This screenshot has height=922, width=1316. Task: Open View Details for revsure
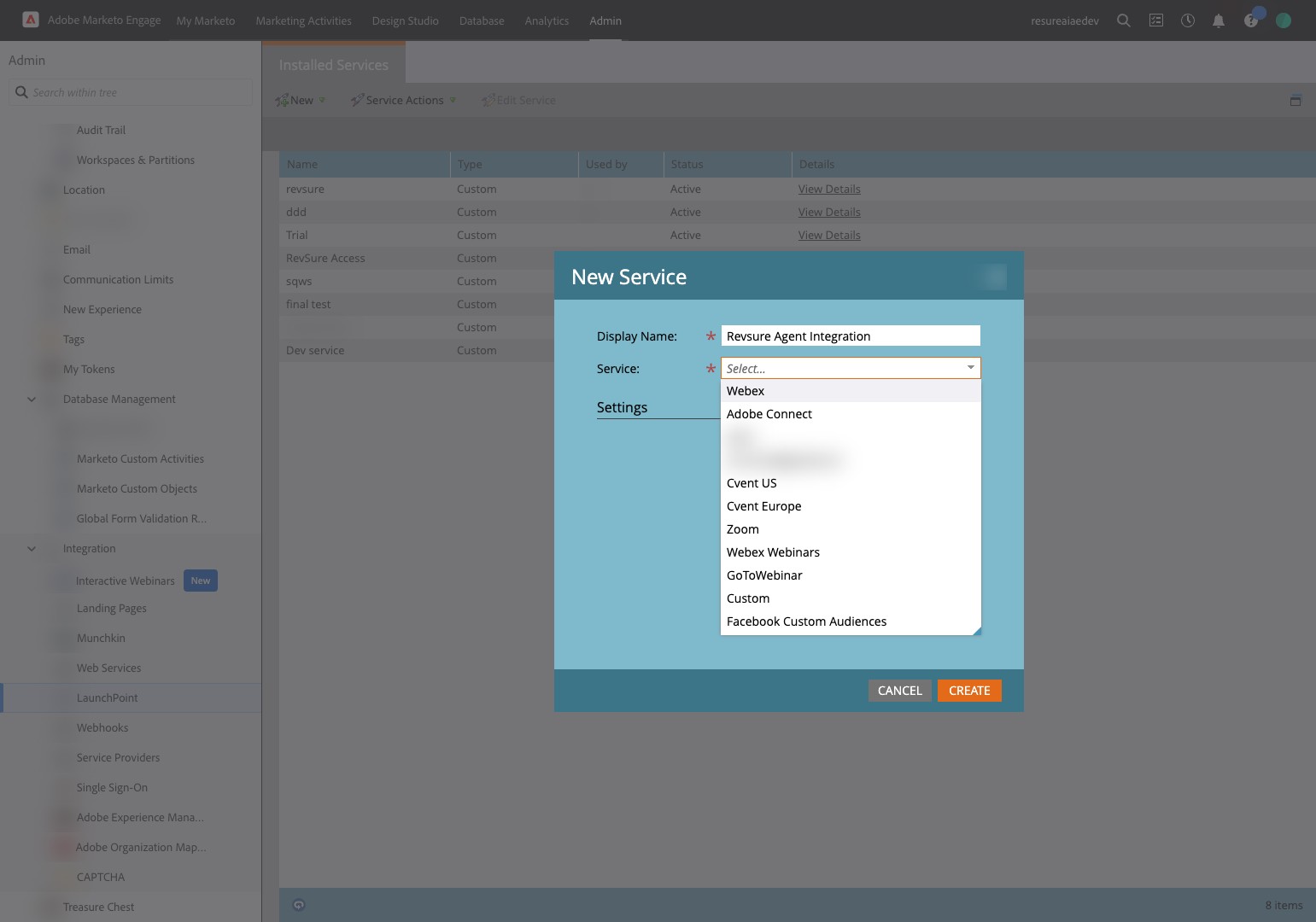tap(829, 189)
